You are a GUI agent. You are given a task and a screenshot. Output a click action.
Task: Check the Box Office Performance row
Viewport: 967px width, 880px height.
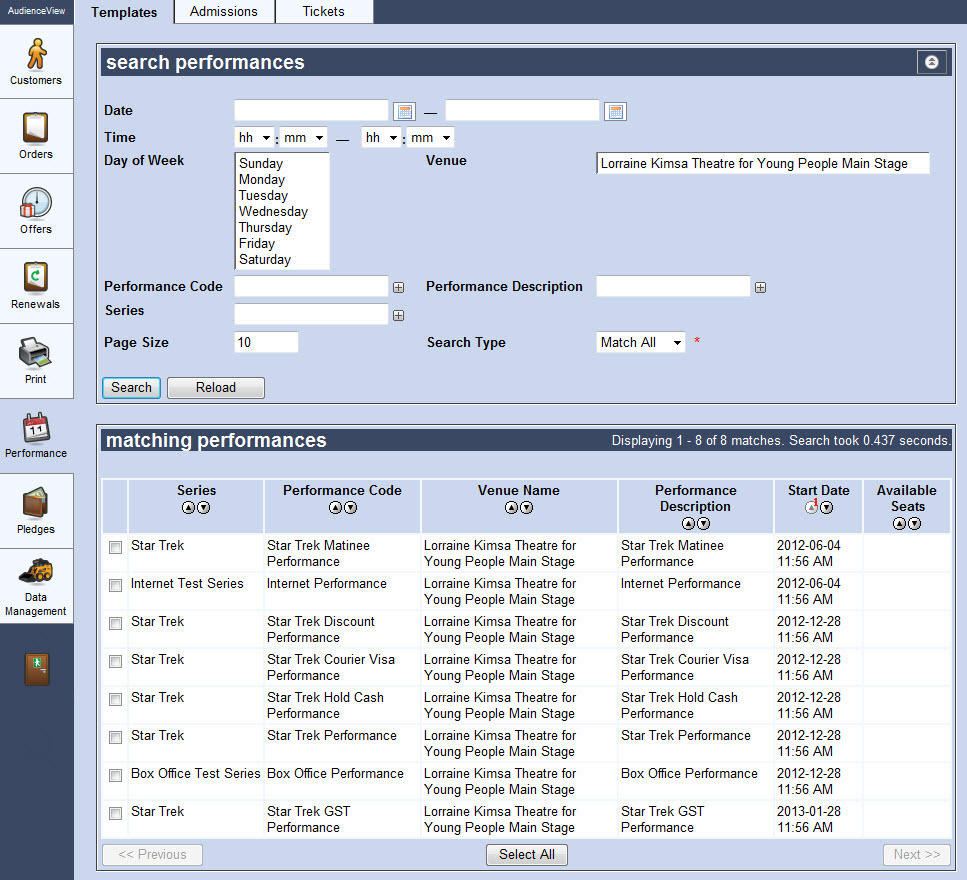(x=115, y=775)
